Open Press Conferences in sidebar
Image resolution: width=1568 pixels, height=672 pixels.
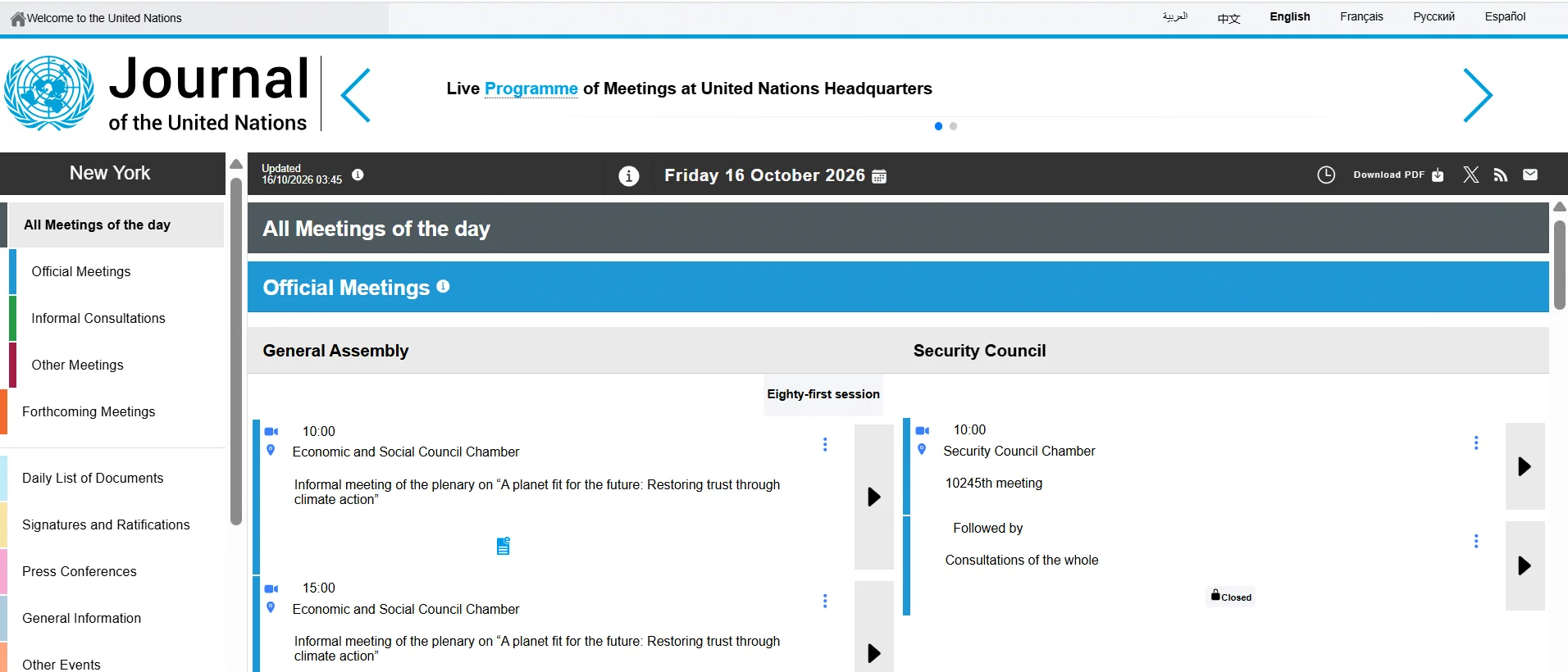pyautogui.click(x=112, y=571)
